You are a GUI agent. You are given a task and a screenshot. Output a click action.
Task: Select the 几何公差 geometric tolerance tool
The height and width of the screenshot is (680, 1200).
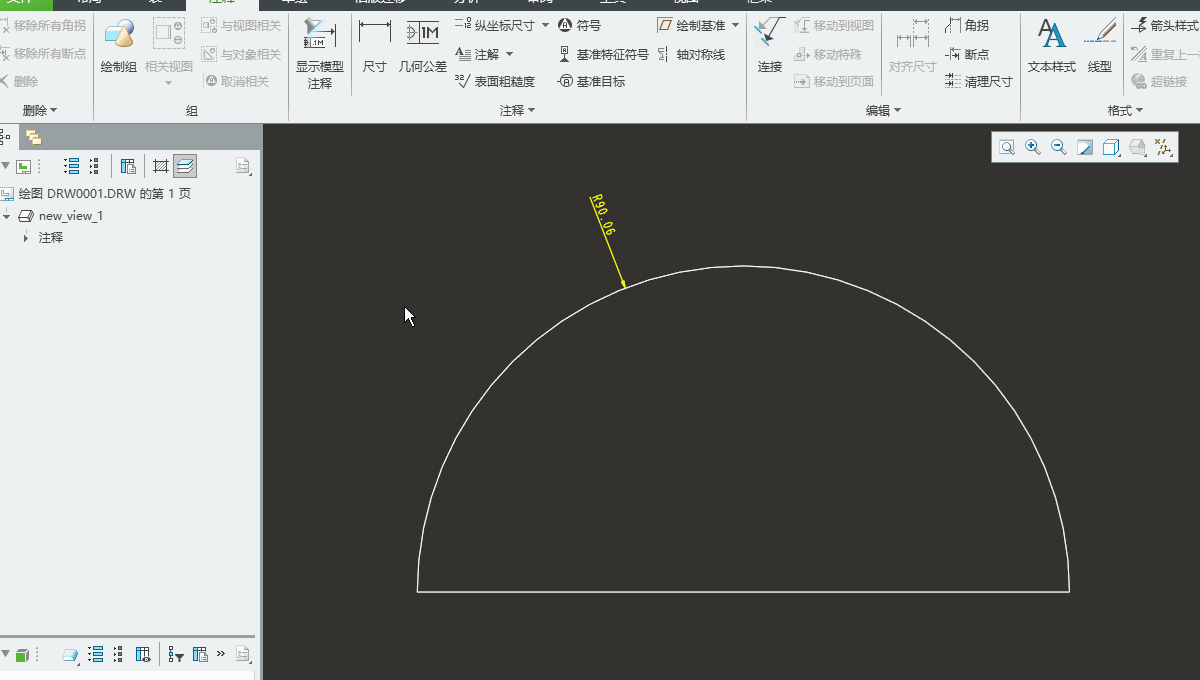tap(423, 45)
